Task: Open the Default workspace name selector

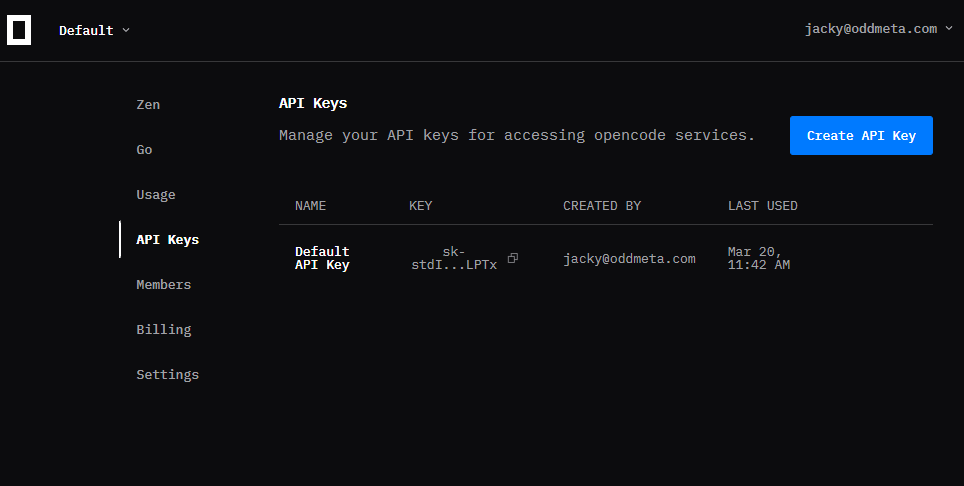Action: [86, 30]
